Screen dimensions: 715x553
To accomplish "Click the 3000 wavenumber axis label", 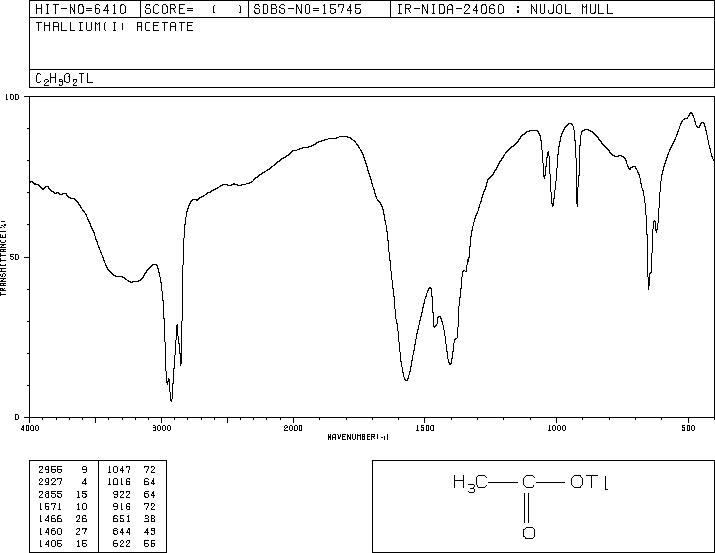I will coord(162,428).
